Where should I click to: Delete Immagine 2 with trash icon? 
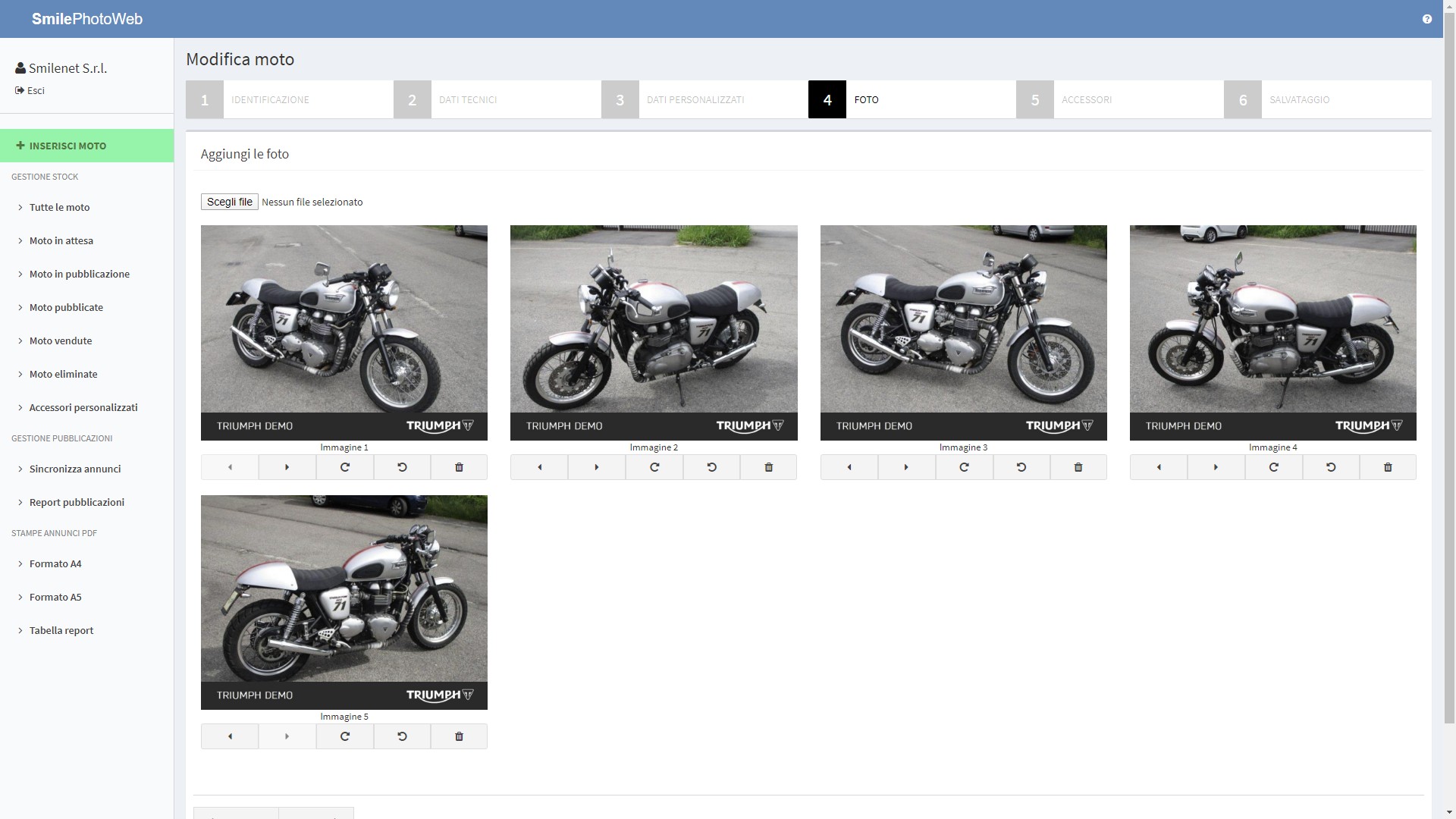click(x=768, y=467)
